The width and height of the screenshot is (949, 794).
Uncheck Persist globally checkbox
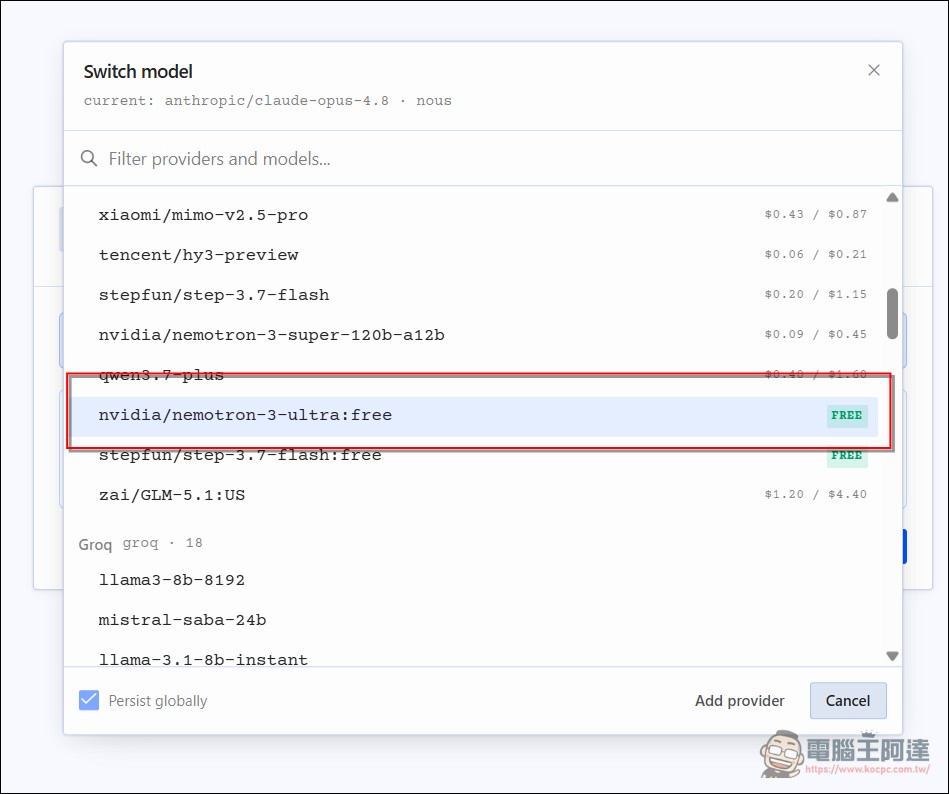(x=89, y=700)
